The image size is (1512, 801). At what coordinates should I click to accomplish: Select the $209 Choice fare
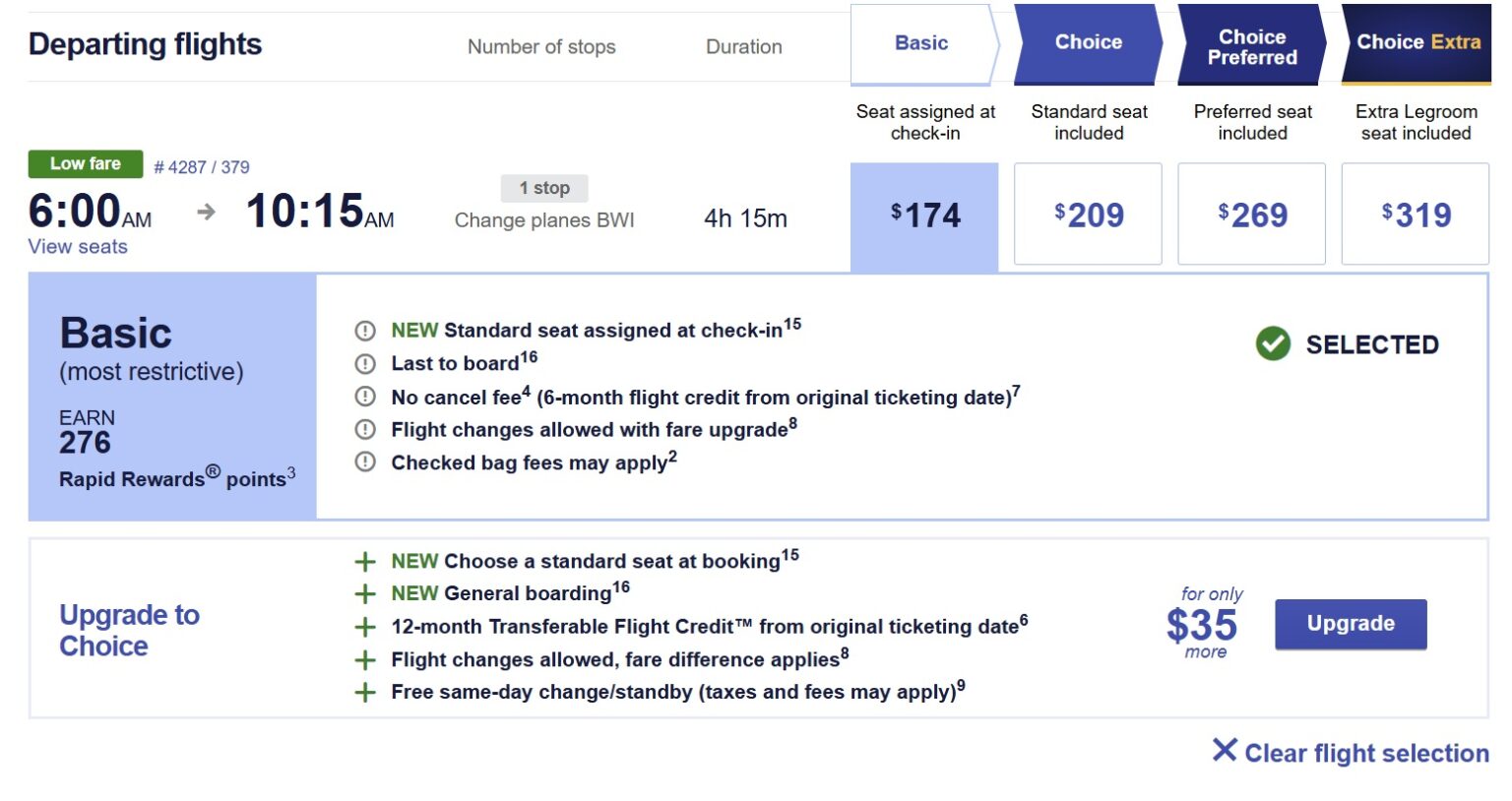tap(1088, 214)
